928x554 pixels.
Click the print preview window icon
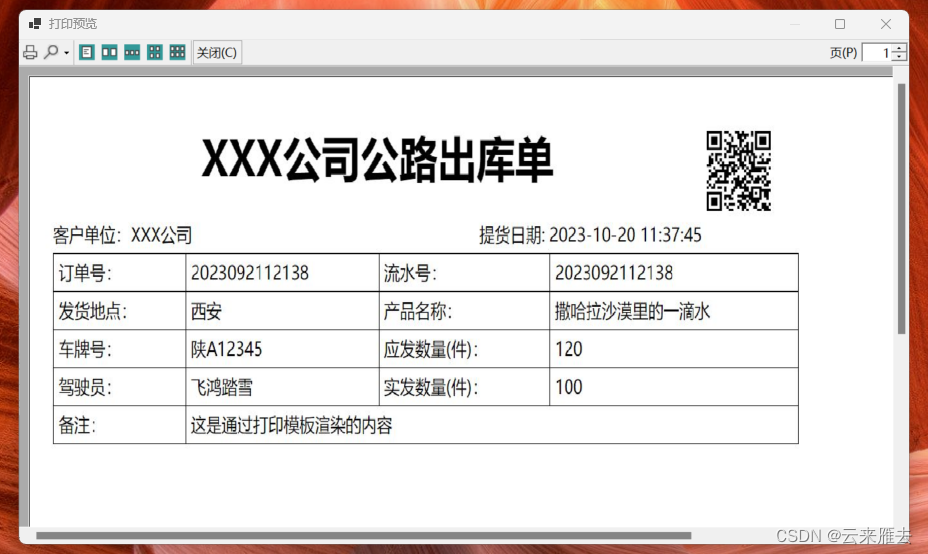pyautogui.click(x=35, y=24)
